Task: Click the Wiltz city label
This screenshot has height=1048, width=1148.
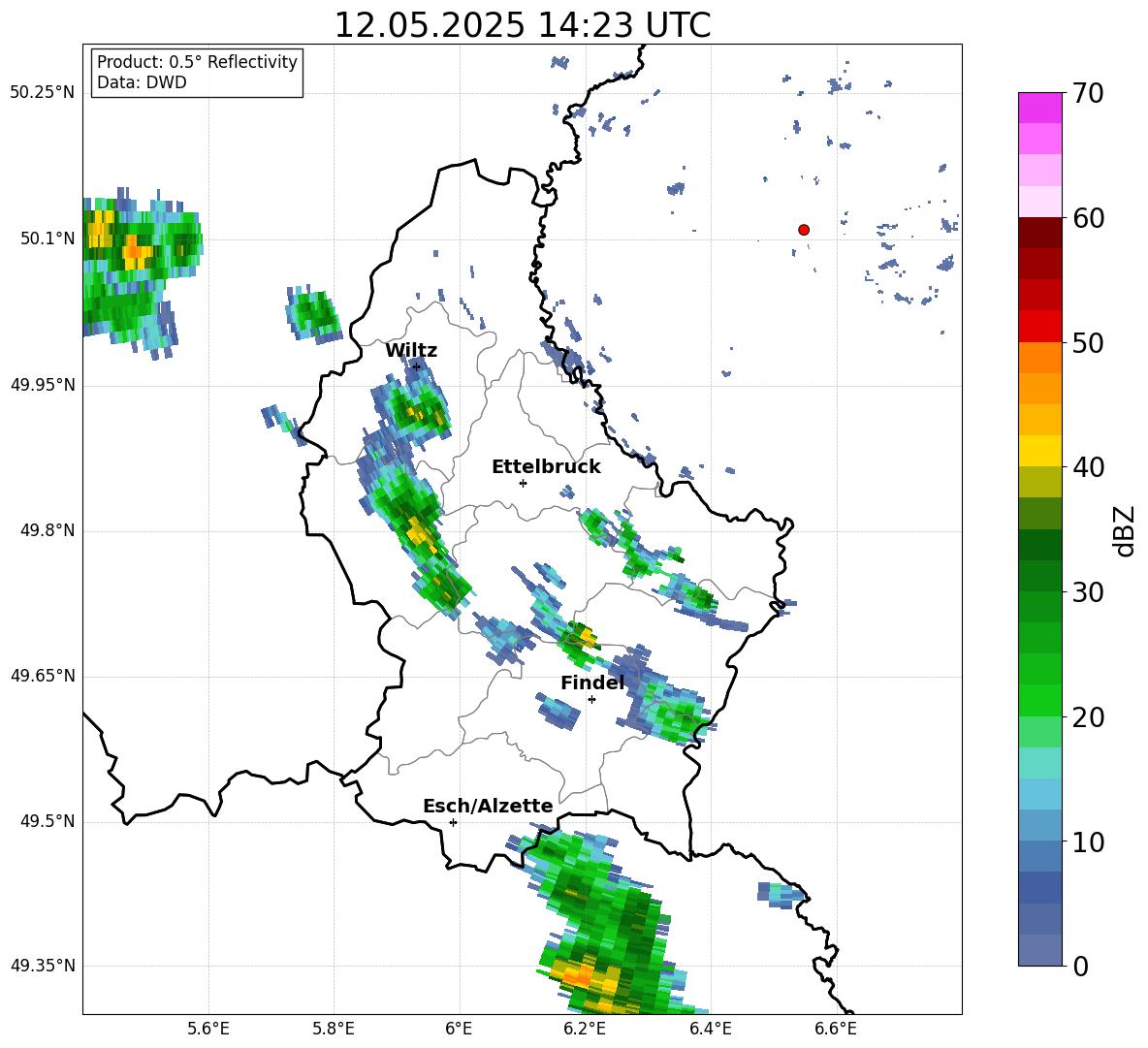Action: (x=411, y=351)
